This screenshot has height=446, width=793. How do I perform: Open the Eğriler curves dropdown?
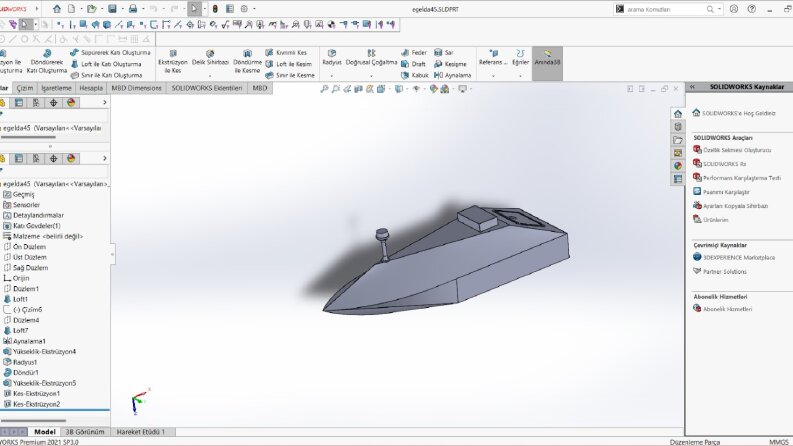[520, 76]
